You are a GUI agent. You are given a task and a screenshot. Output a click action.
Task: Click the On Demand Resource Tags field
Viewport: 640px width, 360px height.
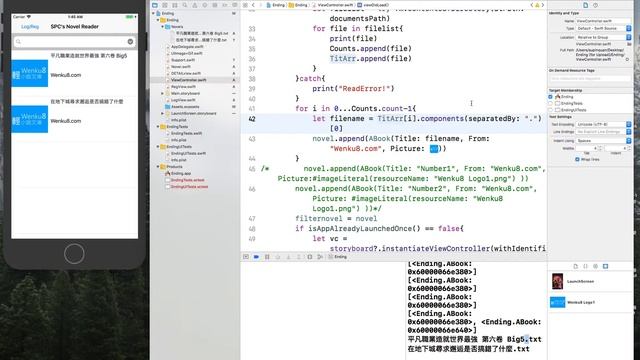[x=590, y=78]
